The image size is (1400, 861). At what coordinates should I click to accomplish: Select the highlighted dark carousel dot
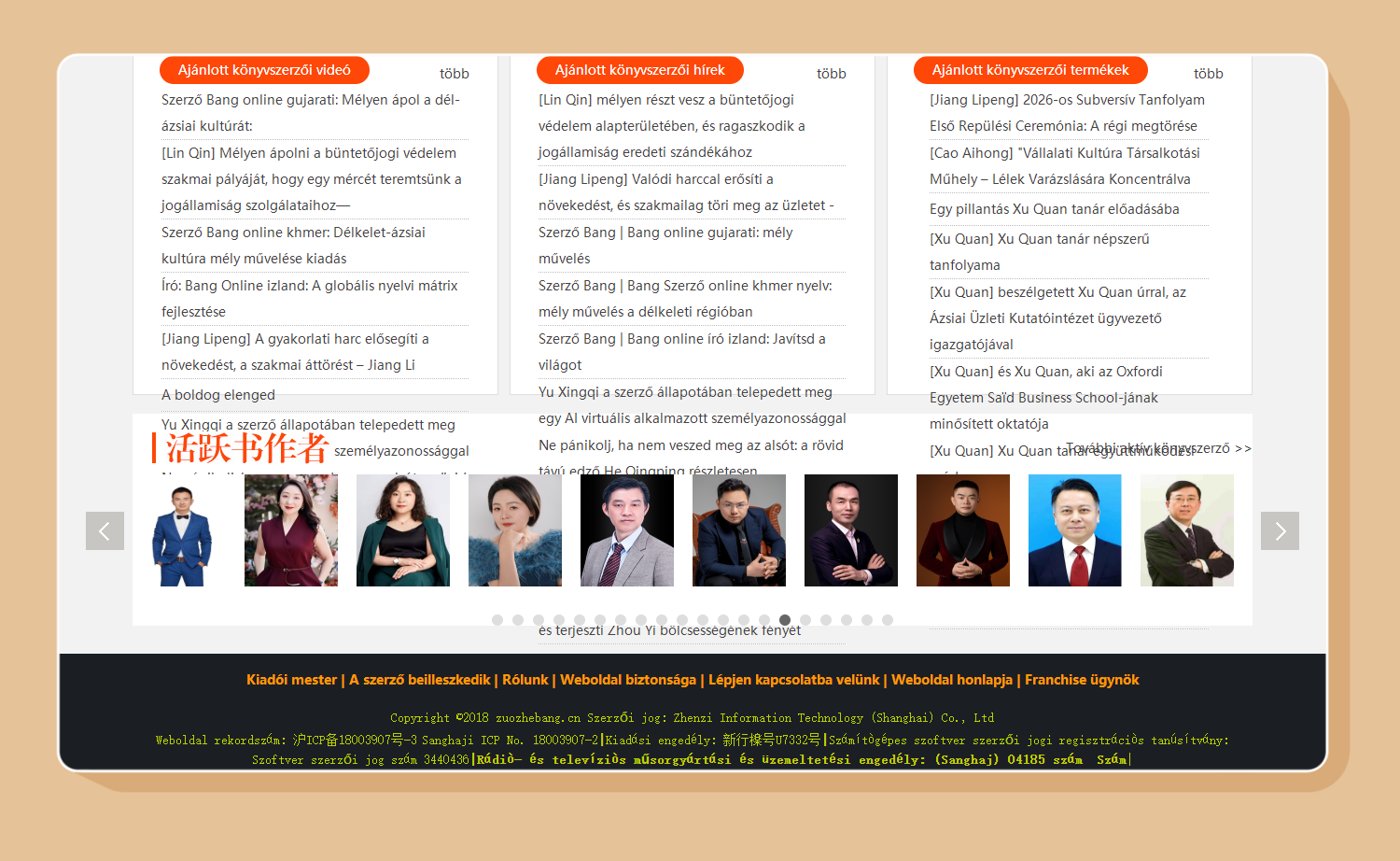[x=785, y=620]
